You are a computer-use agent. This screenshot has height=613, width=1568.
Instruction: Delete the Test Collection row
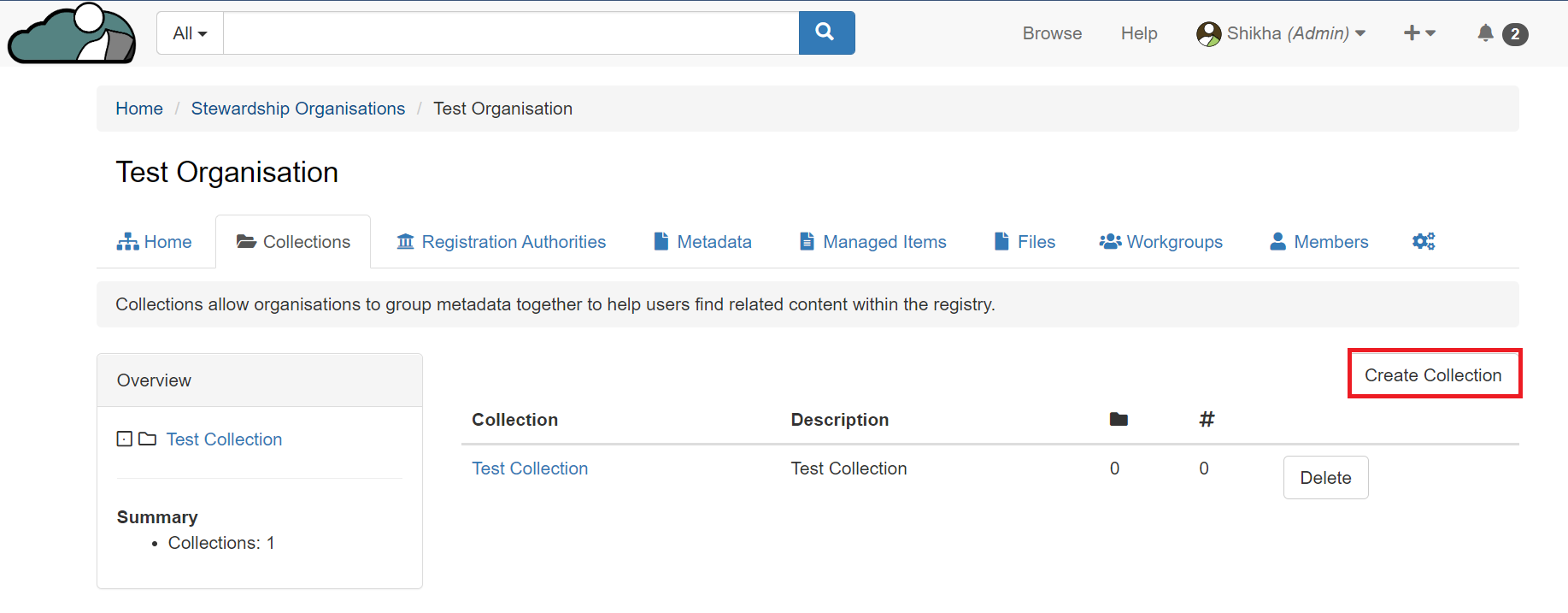tap(1325, 477)
